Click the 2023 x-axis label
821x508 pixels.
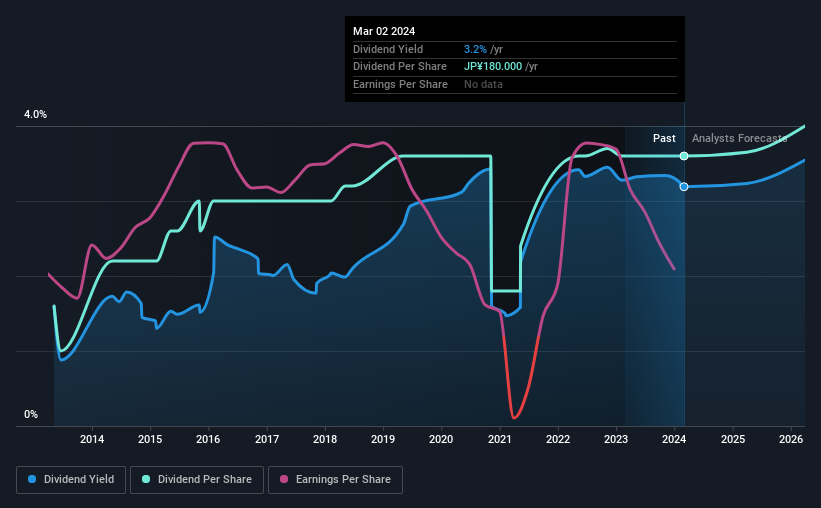616,439
